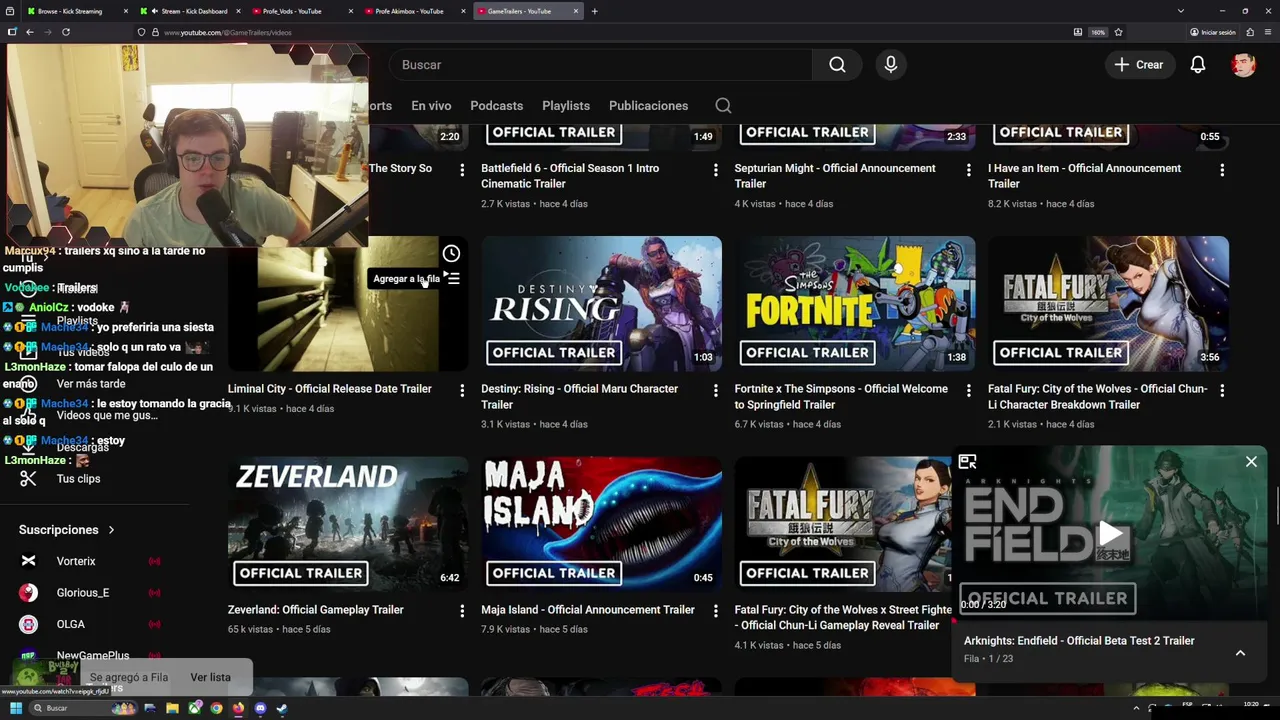Open options for Liminal City trailer
The image size is (1280, 720).
point(462,390)
